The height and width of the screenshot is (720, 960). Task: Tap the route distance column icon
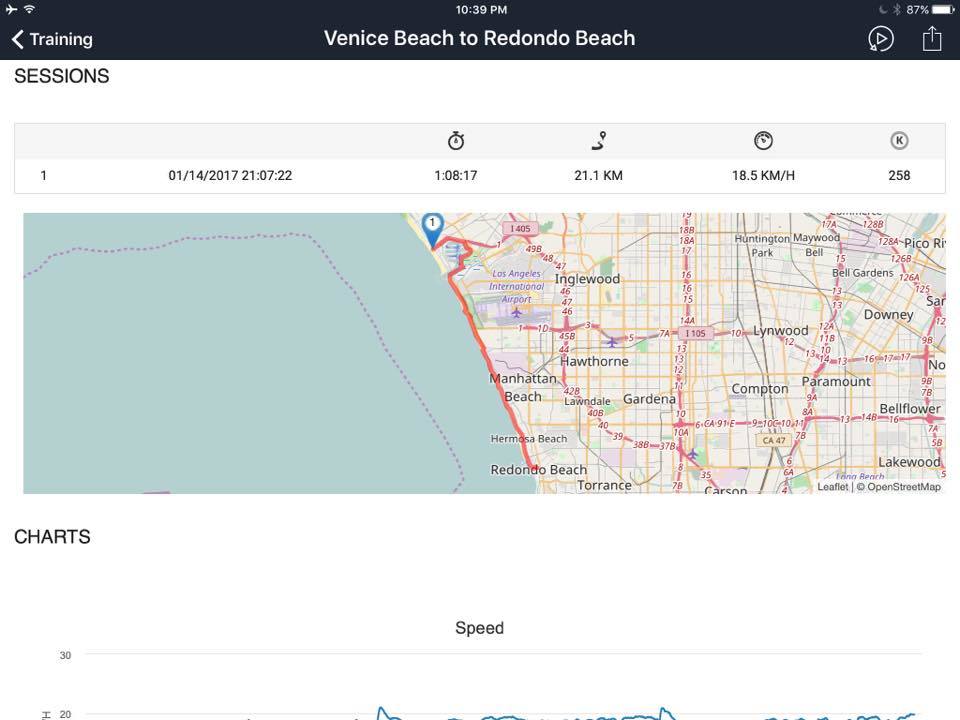[599, 141]
